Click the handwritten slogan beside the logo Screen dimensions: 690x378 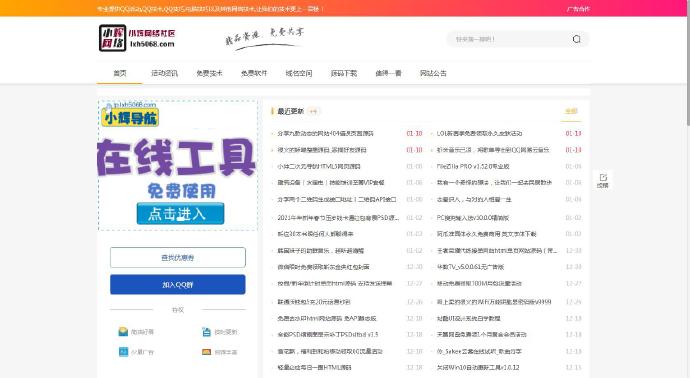click(264, 38)
